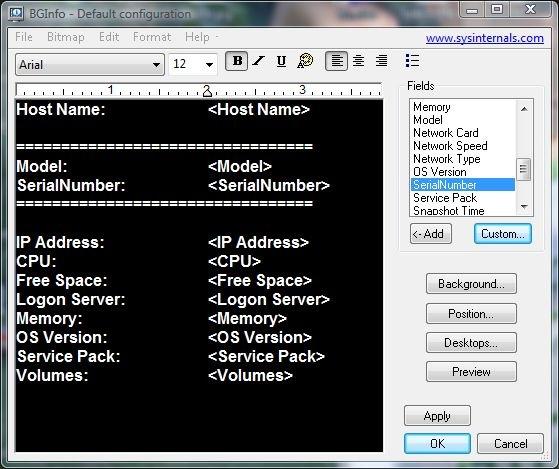Open the File menu
This screenshot has height=469, width=559.
(x=24, y=37)
